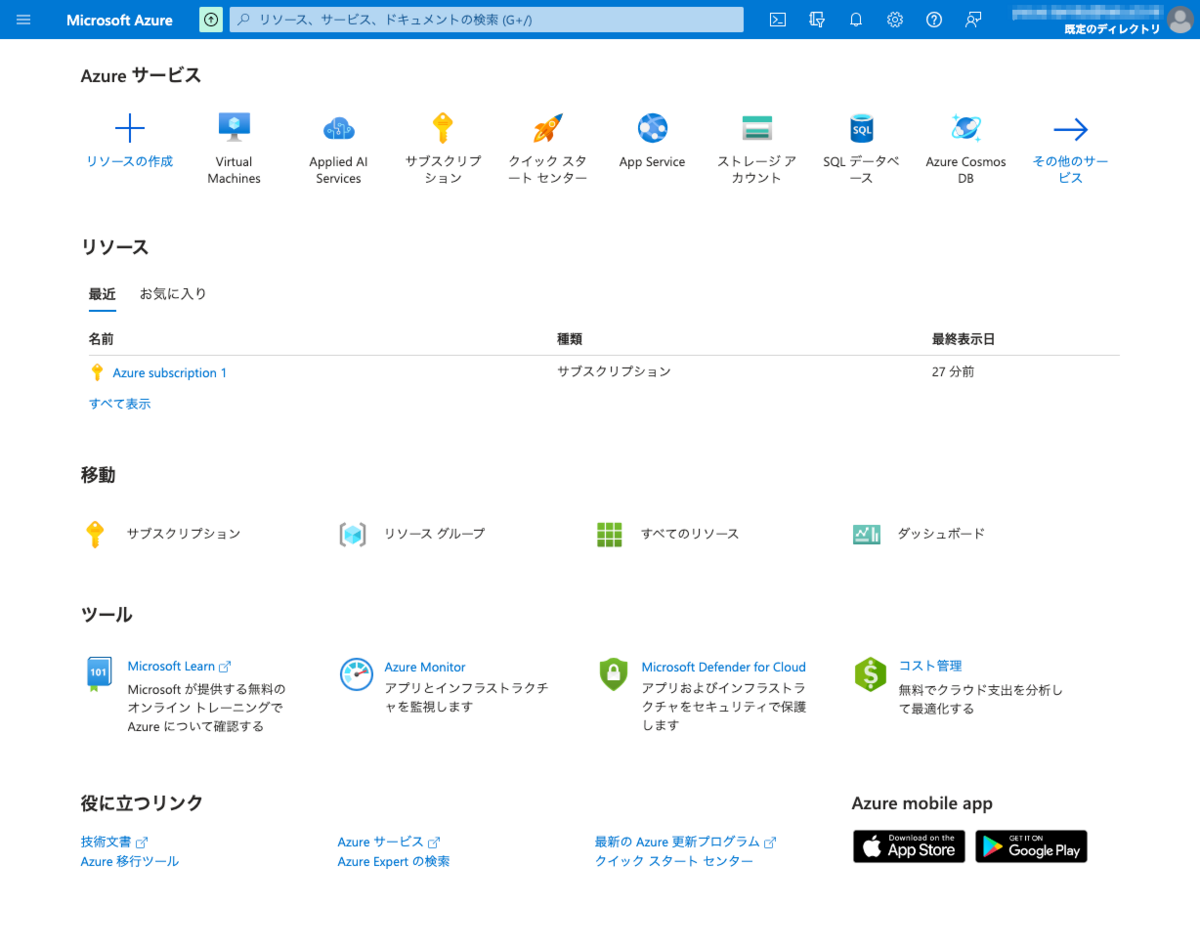
Task: Open Microsoft Defender for Cloud link
Action: 724,667
